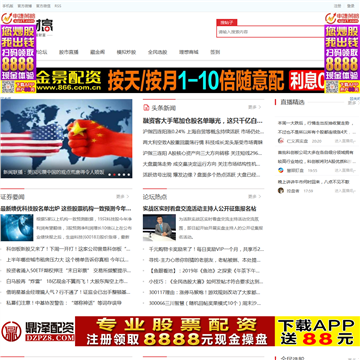Image resolution: width=360 pixels, height=360 pixels.
Task: Select the red 搜帖子 search tab
Action: (x=227, y=22)
